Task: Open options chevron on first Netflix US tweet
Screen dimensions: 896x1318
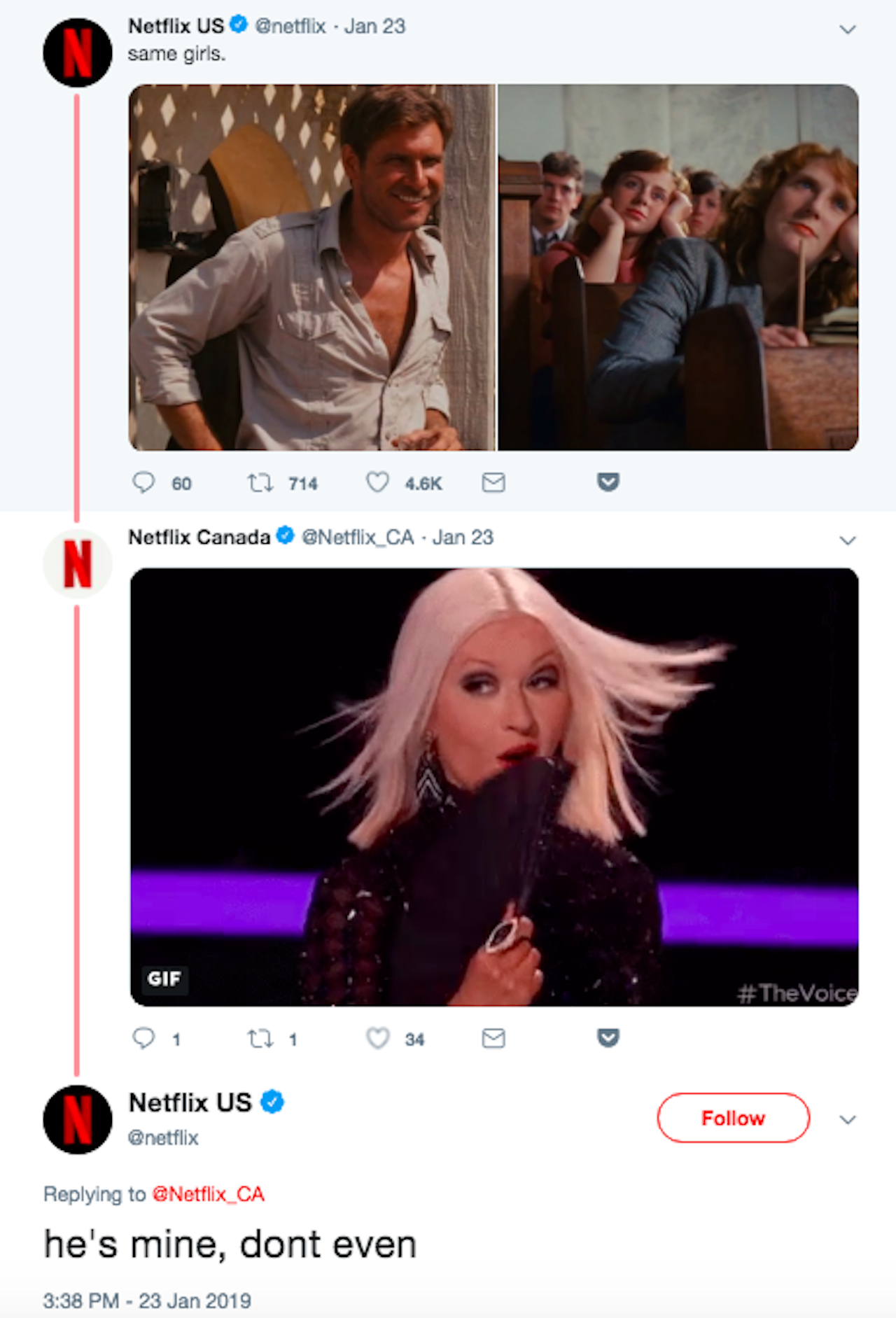Action: tap(847, 29)
